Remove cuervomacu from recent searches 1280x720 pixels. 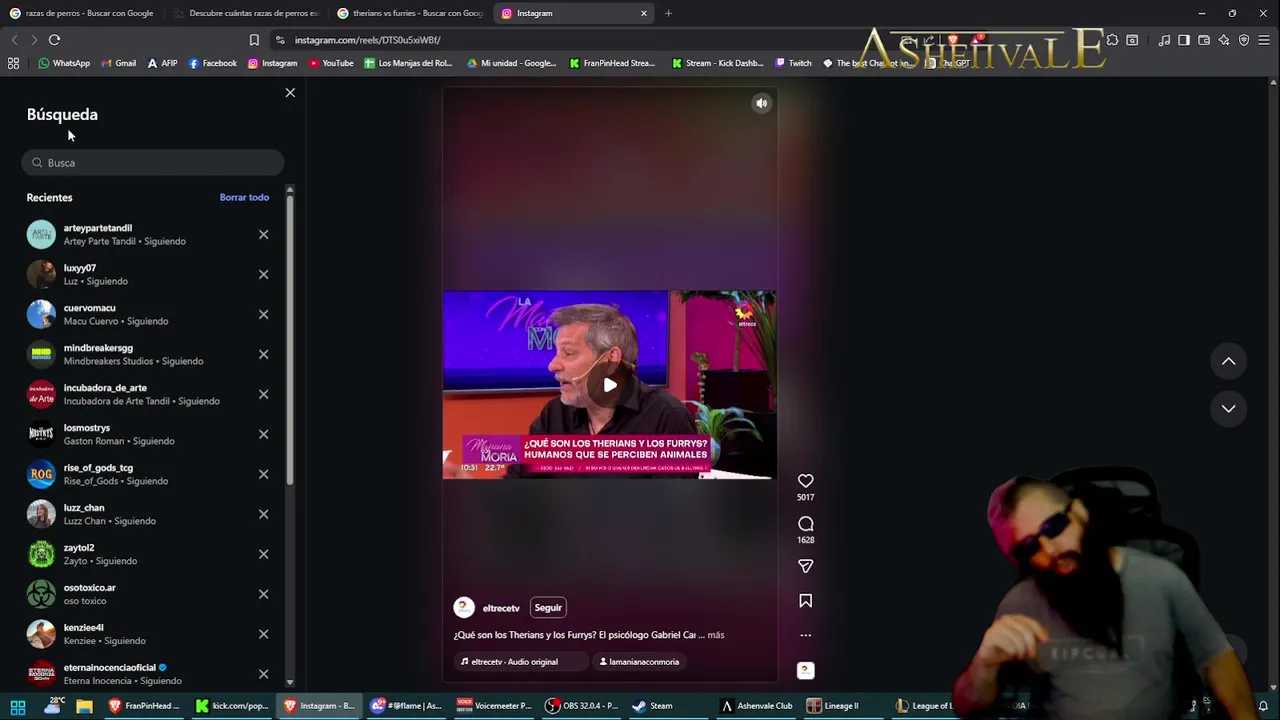click(x=264, y=315)
